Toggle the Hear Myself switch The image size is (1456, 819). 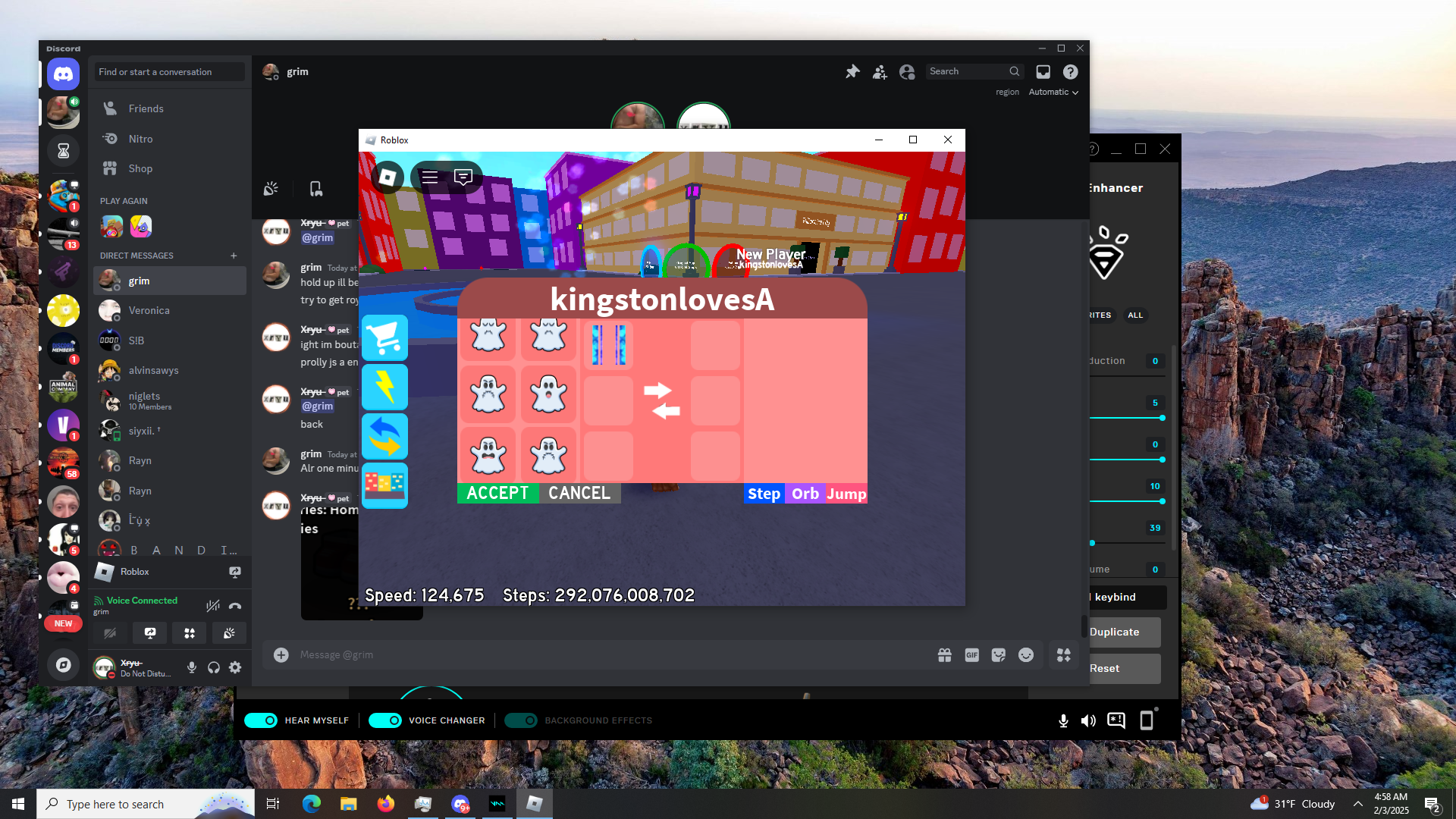click(x=261, y=720)
